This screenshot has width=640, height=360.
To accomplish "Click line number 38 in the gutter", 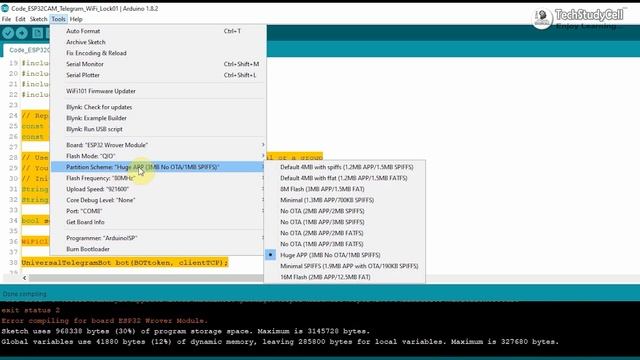I will click(13, 262).
